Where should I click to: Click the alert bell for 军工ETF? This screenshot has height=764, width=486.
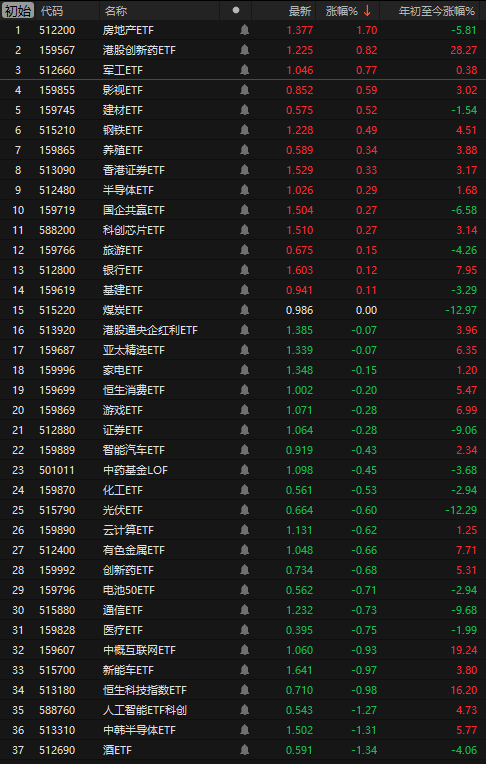[x=244, y=70]
